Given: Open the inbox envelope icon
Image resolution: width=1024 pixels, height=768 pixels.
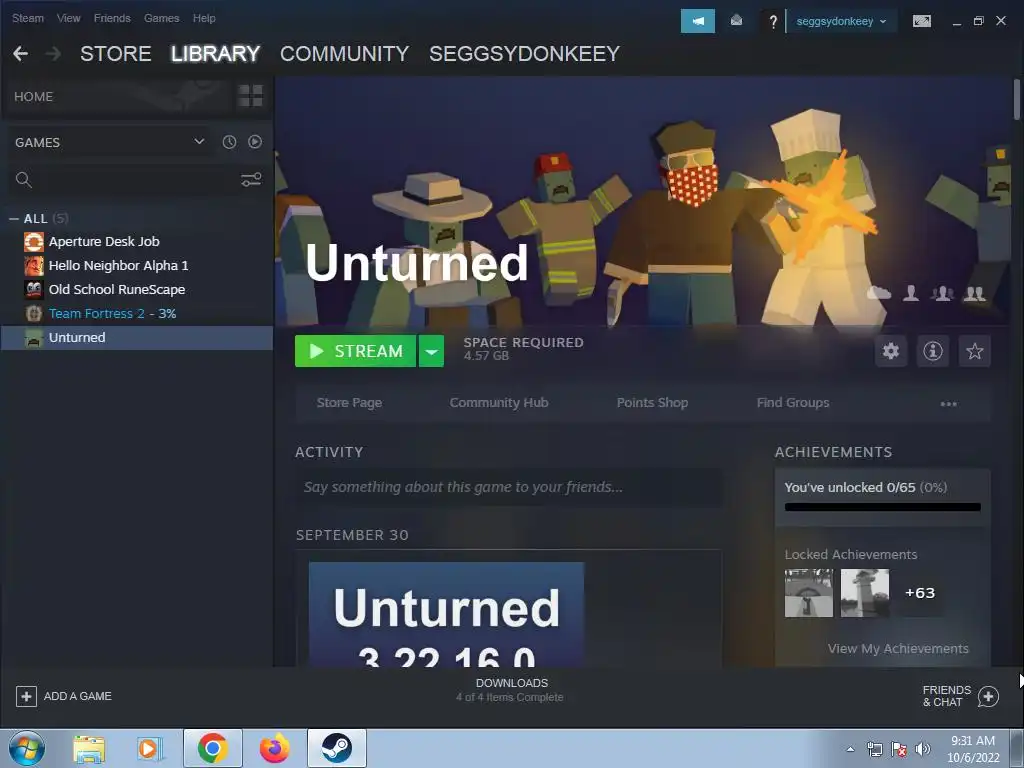Looking at the screenshot, I should pos(736,21).
